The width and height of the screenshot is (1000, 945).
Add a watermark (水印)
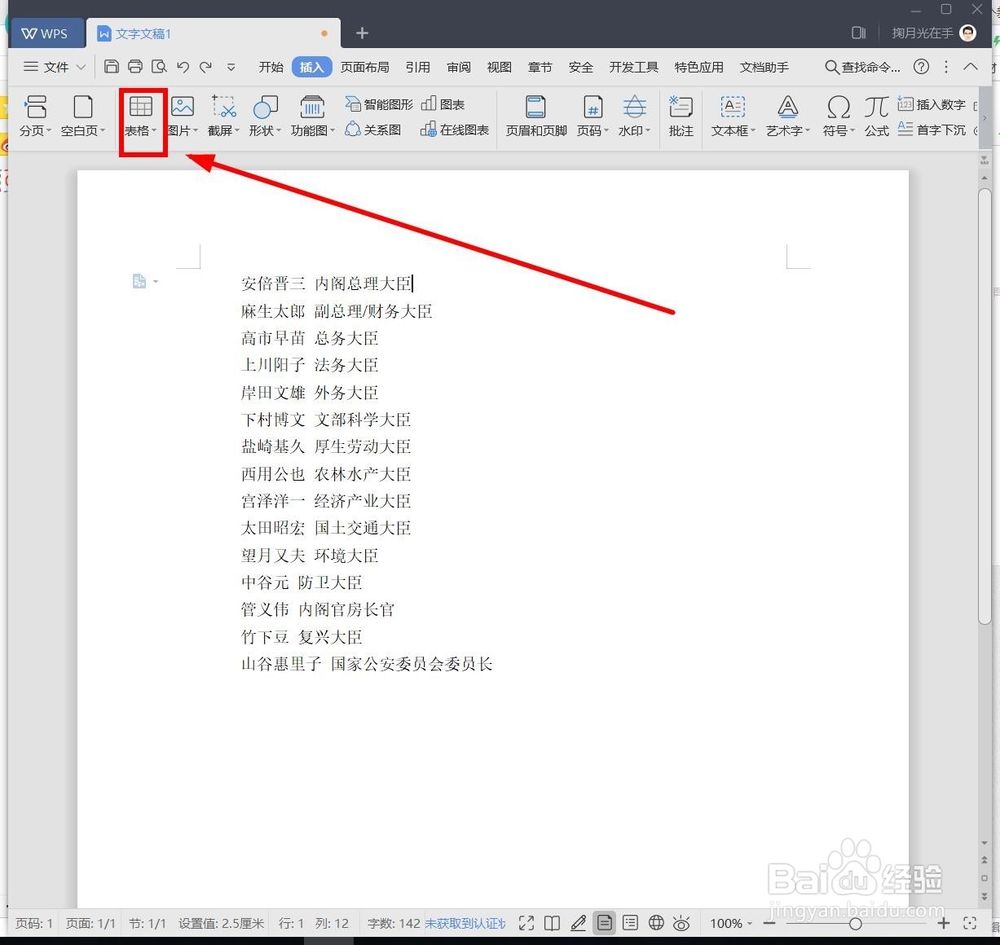(x=634, y=115)
